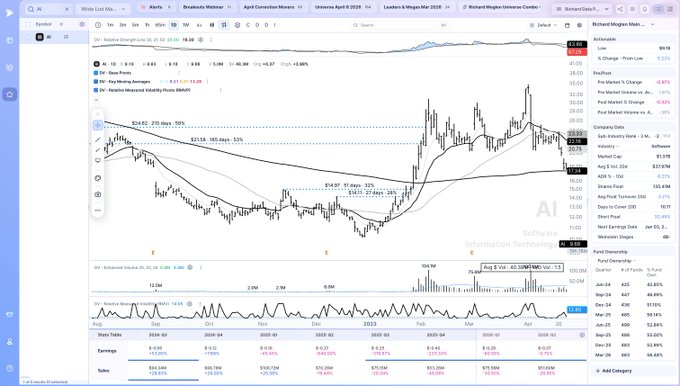The width and height of the screenshot is (680, 386).
Task: Tick the Symbol header select-all checkbox
Action: click(28, 24)
